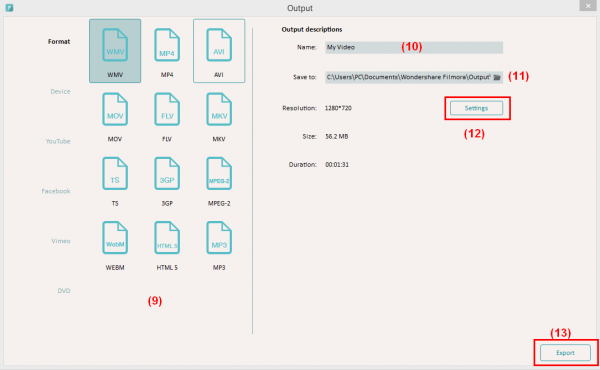600x370 pixels.
Task: Click the size value 56.2 MB
Action: (337, 136)
